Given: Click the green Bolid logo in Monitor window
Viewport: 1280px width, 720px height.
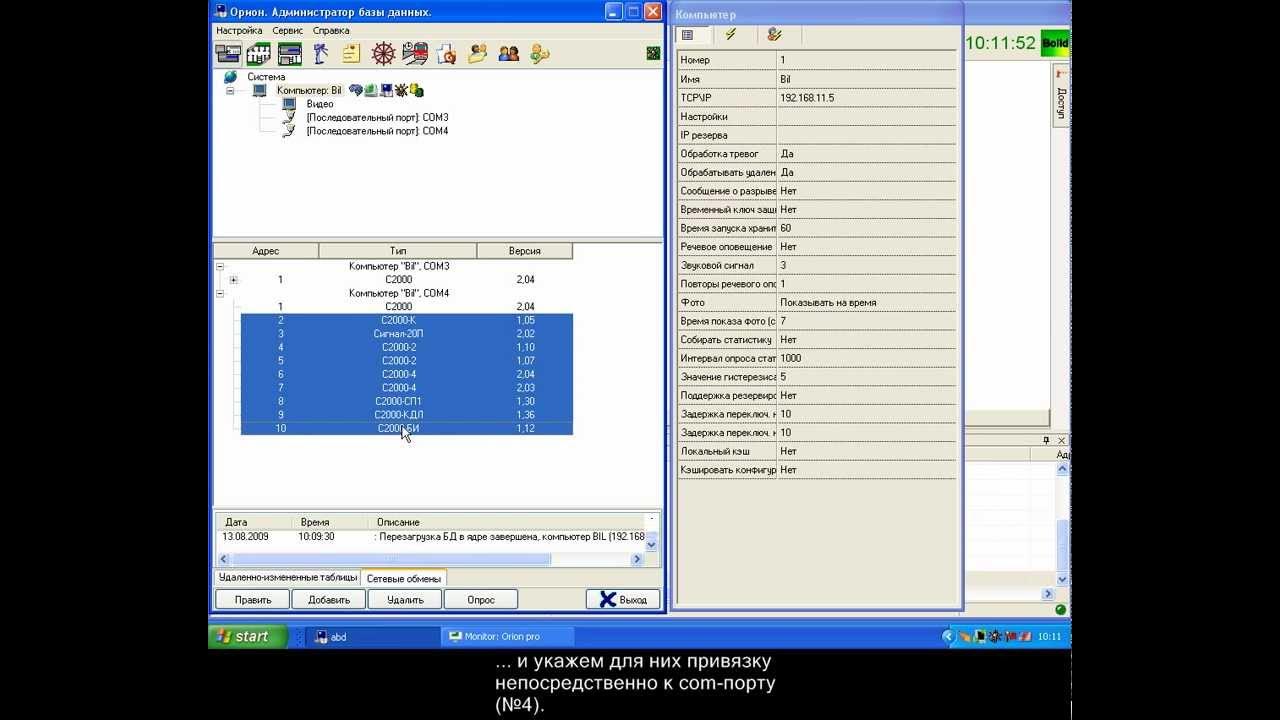Looking at the screenshot, I should 1055,44.
